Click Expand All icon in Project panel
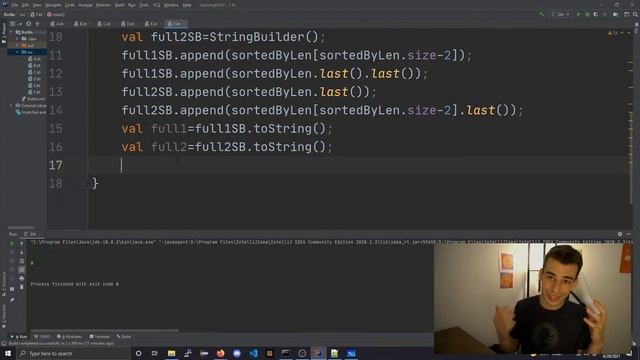The image size is (640, 360). click(38, 24)
